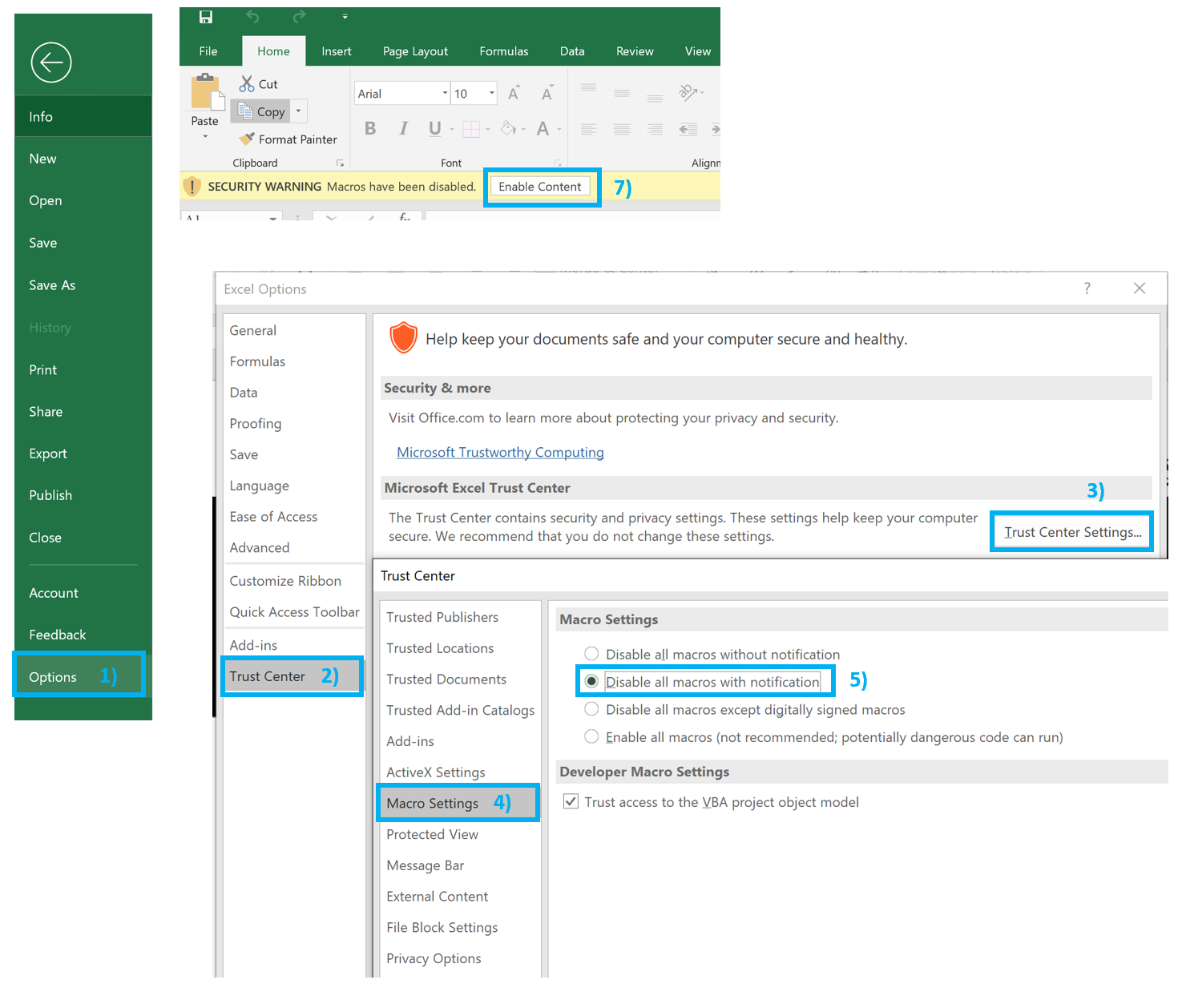The height and width of the screenshot is (1008, 1186).
Task: Click the Redo arrow icon
Action: coord(299,17)
